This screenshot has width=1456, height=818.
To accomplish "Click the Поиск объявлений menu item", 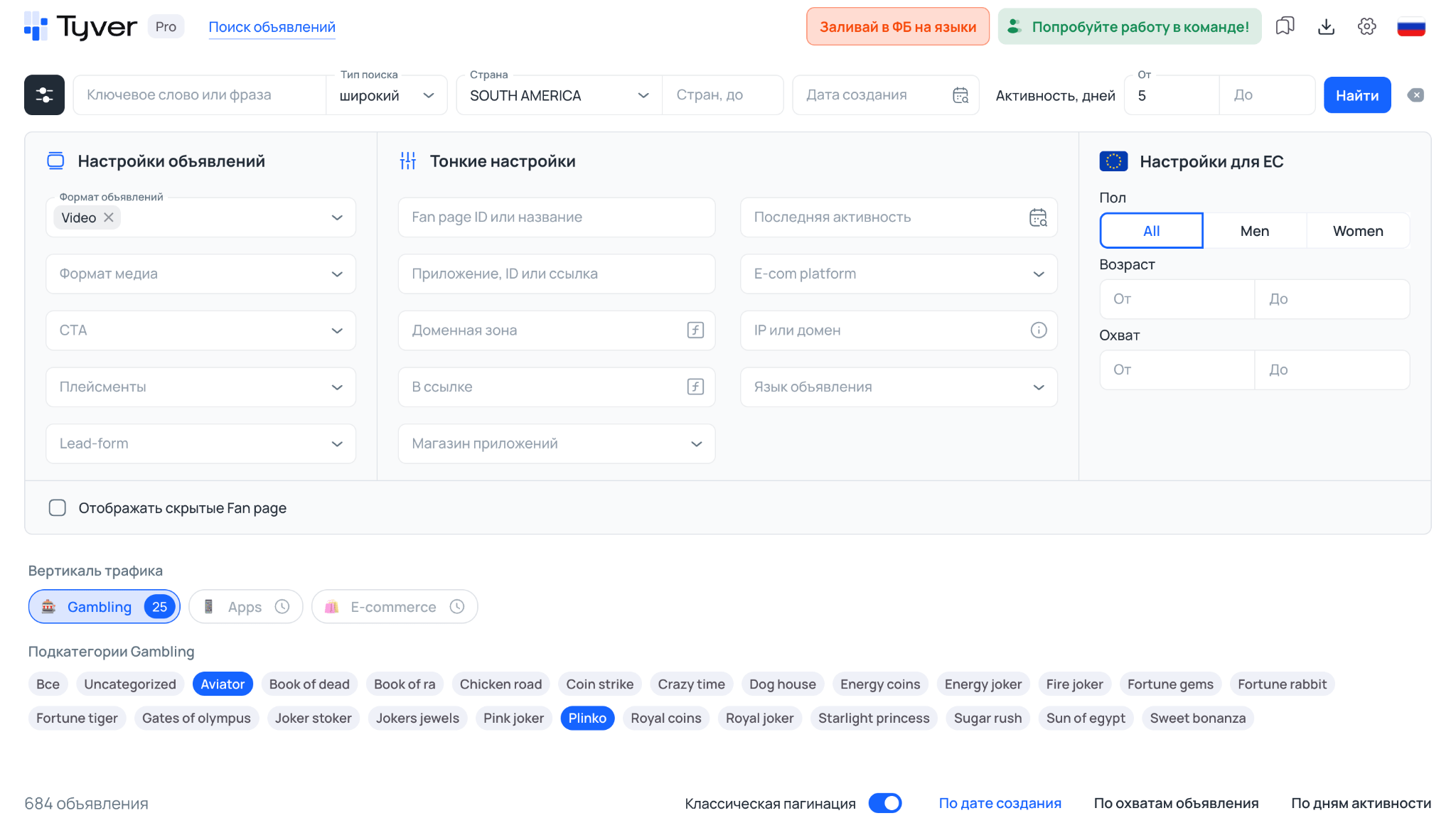I will coord(272,27).
